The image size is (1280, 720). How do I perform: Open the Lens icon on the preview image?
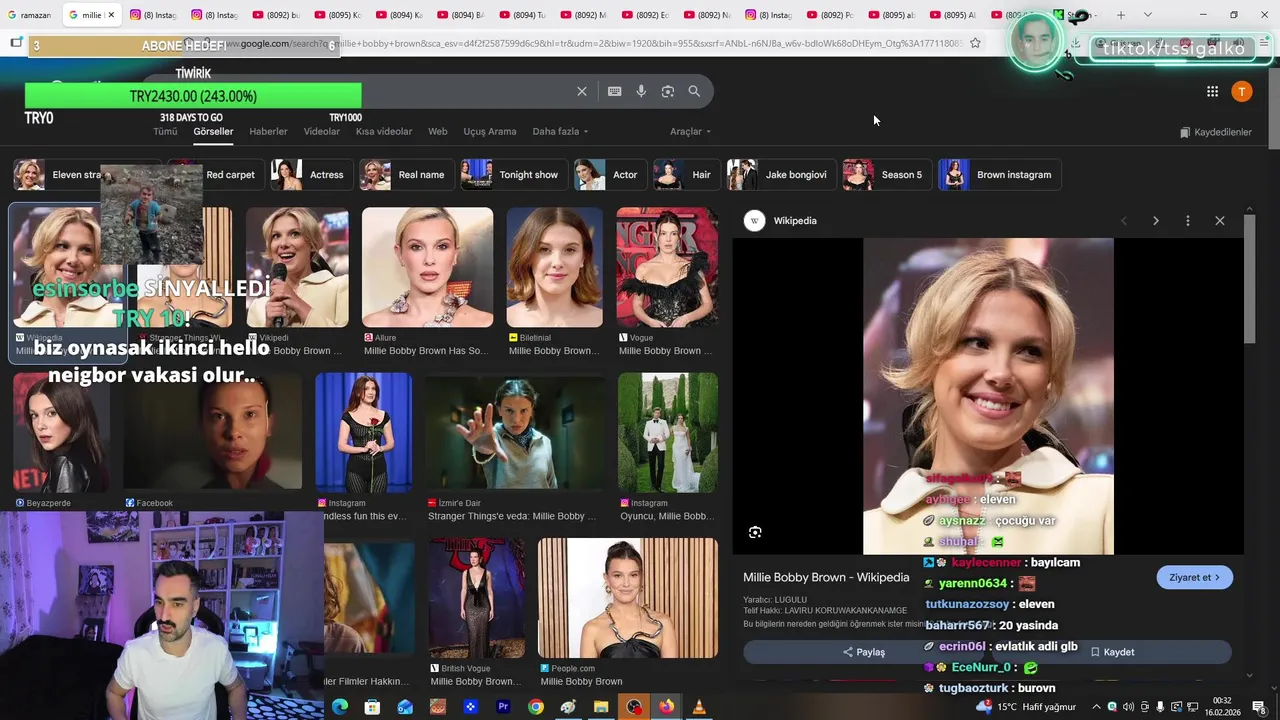tap(755, 532)
